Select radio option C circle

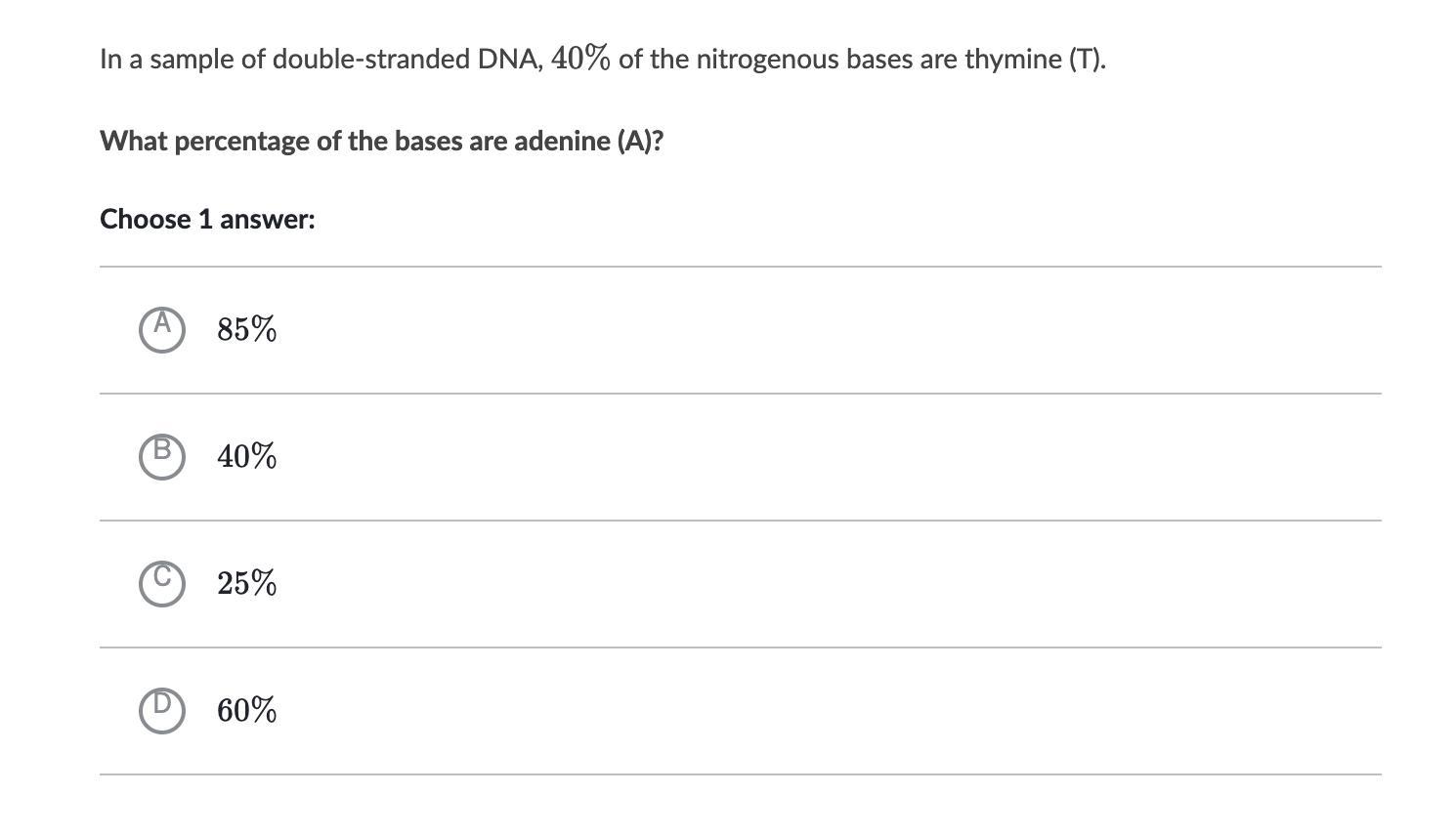161,583
